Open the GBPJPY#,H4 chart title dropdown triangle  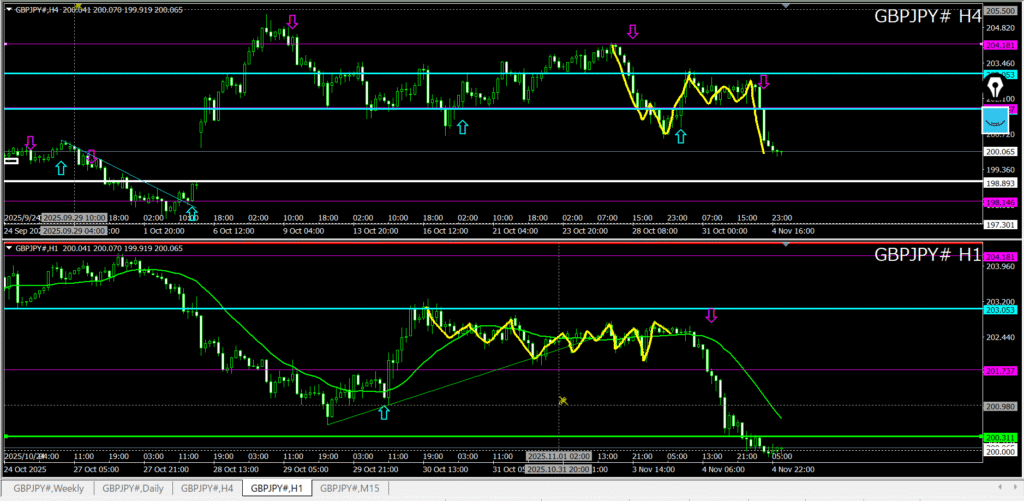[8, 9]
